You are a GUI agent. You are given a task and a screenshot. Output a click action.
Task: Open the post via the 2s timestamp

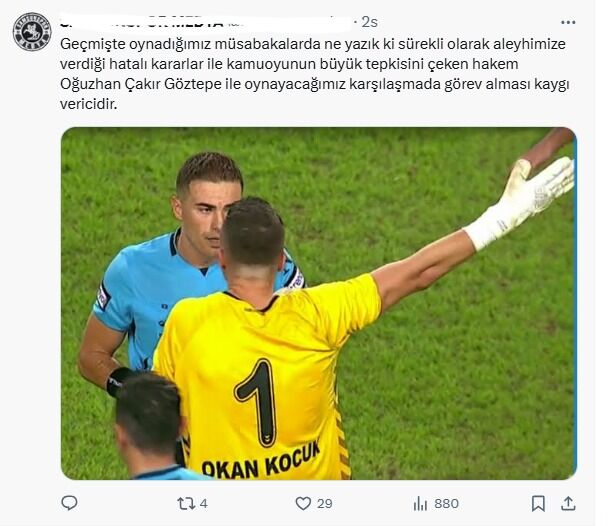369,22
